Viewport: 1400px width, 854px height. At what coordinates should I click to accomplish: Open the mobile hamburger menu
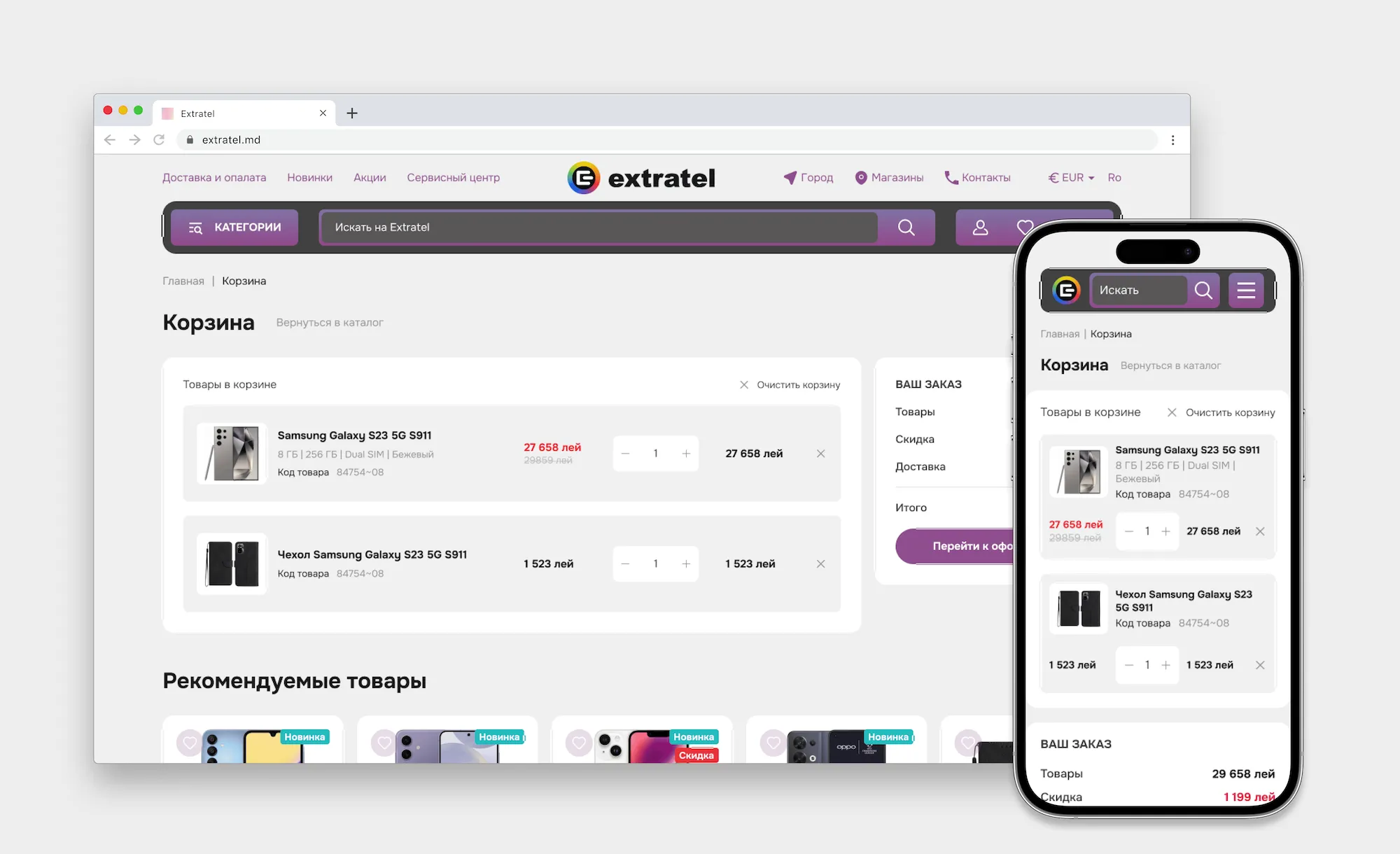point(1245,290)
